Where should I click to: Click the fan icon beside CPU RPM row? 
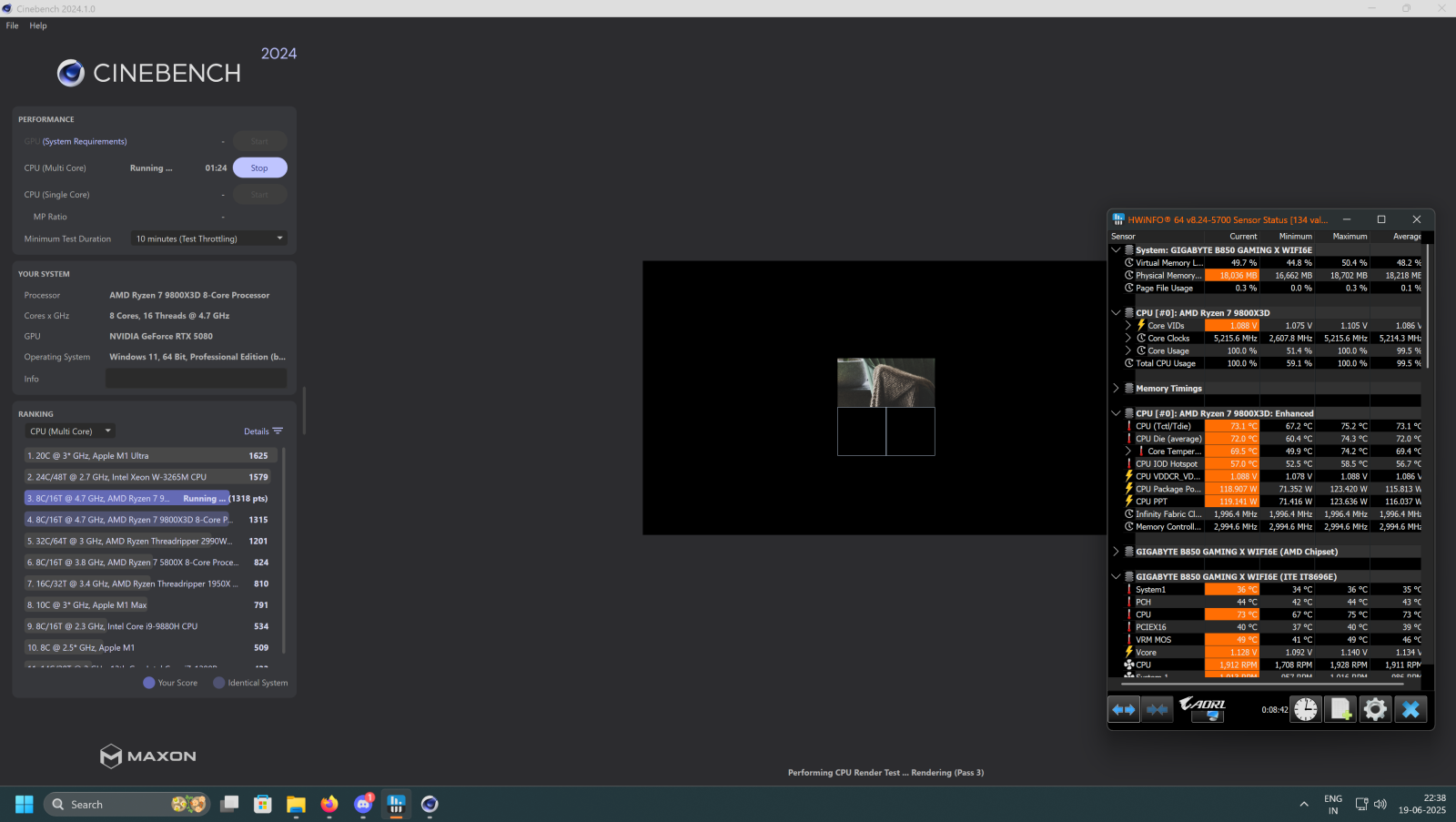click(x=1129, y=665)
